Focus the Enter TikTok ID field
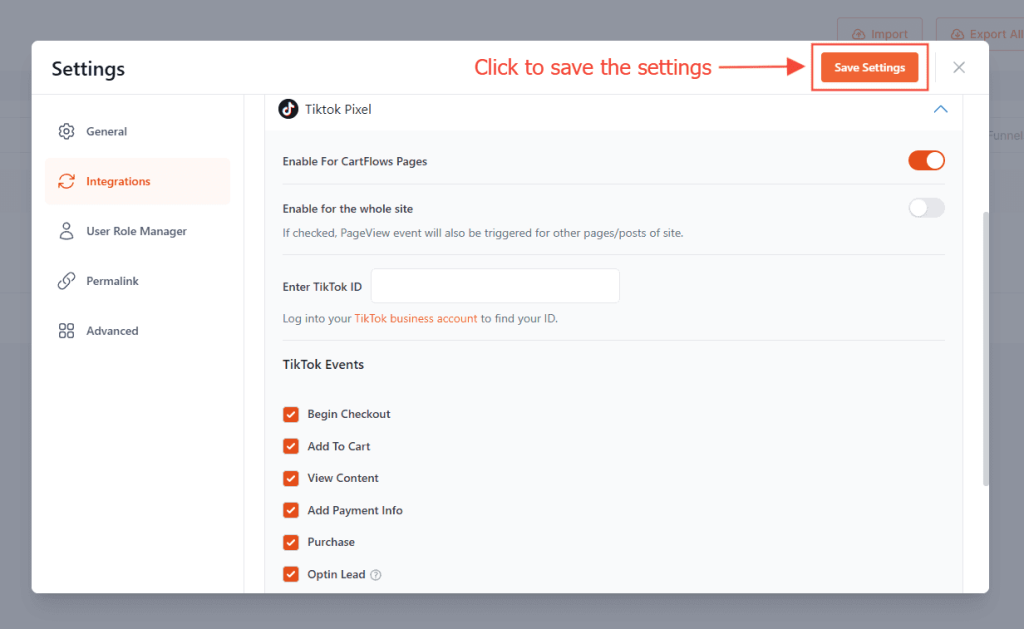Screen dimensions: 1024x629 click(495, 286)
